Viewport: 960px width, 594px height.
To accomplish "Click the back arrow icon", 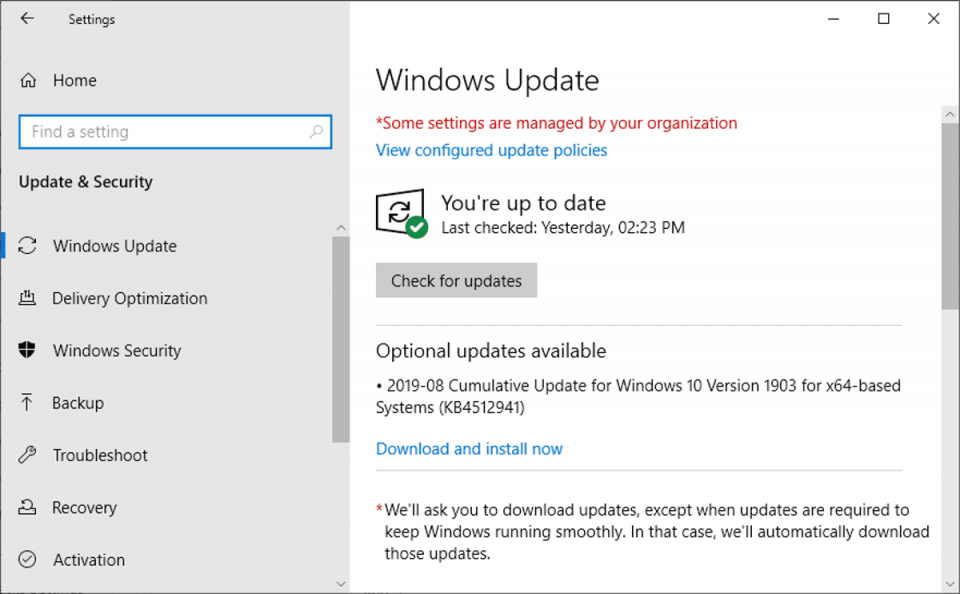I will click(x=26, y=18).
